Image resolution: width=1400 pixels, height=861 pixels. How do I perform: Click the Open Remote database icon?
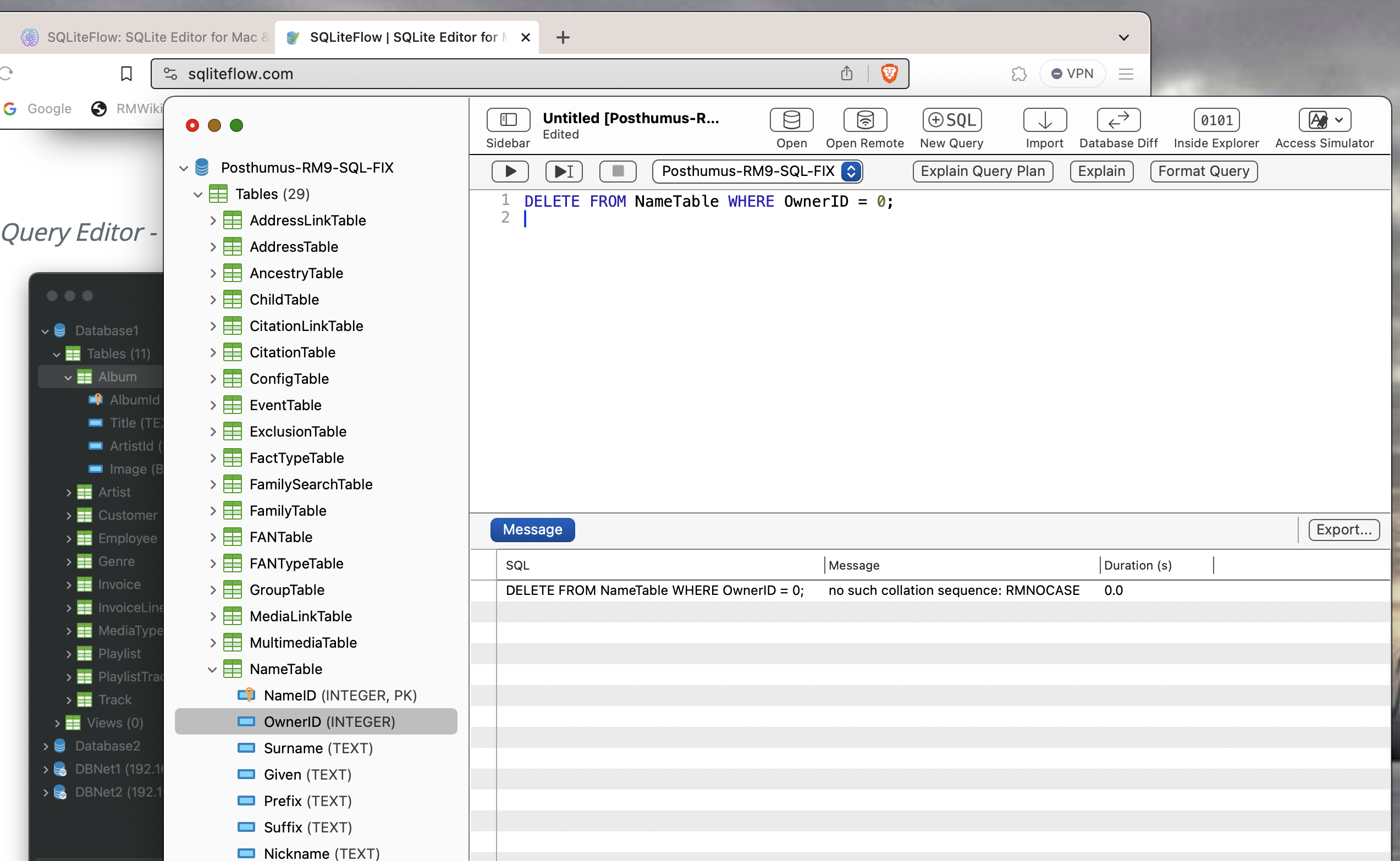(864, 120)
